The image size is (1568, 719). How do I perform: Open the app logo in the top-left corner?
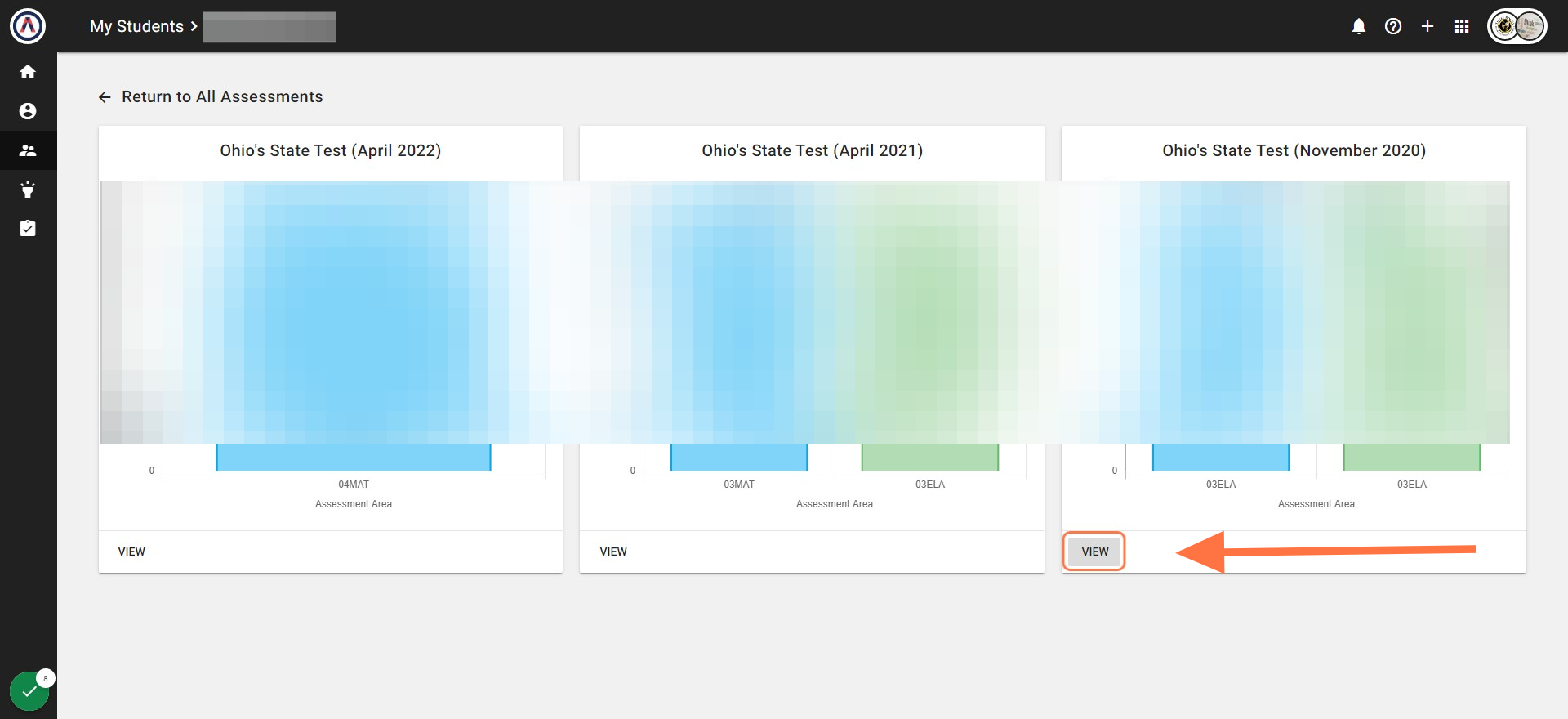[28, 26]
